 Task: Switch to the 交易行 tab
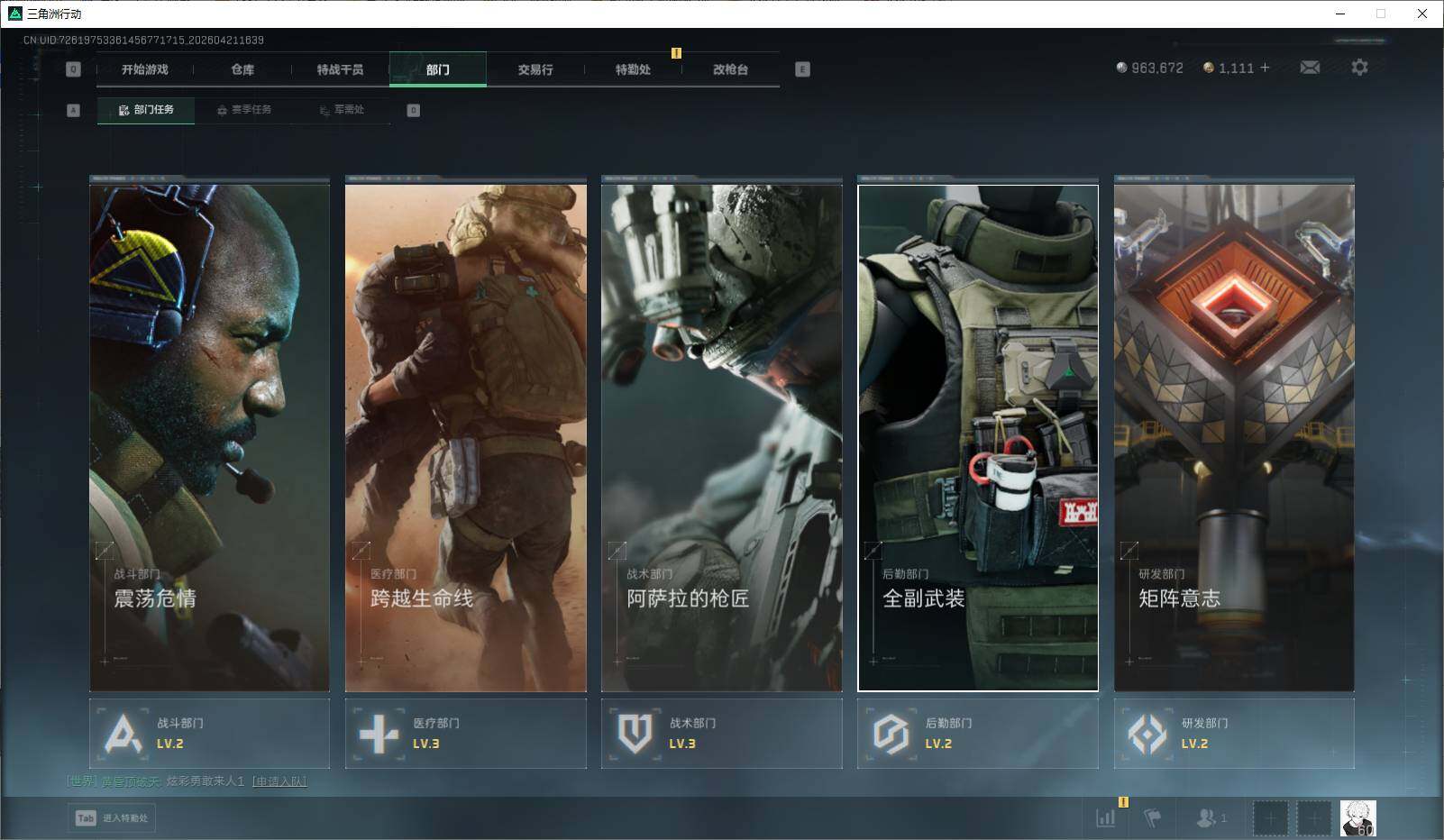[535, 69]
